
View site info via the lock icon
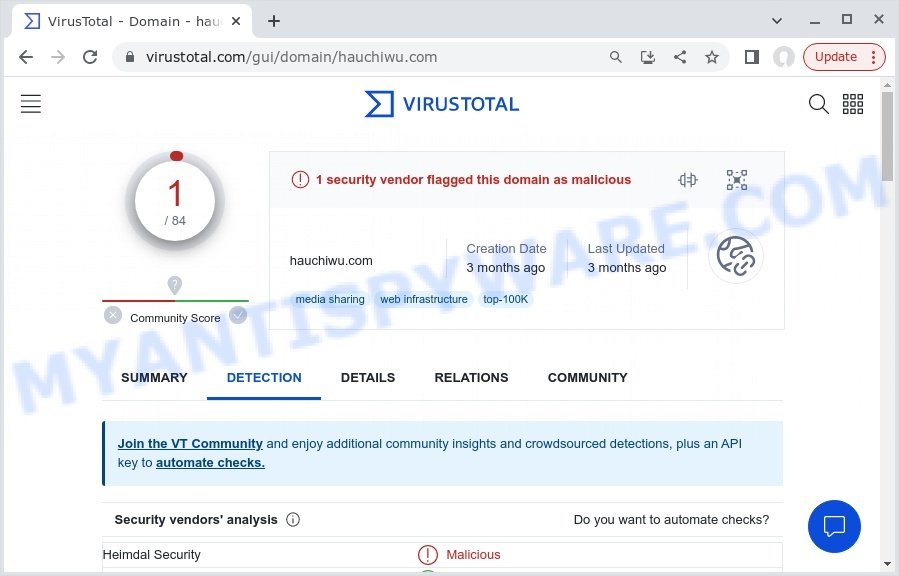point(130,57)
